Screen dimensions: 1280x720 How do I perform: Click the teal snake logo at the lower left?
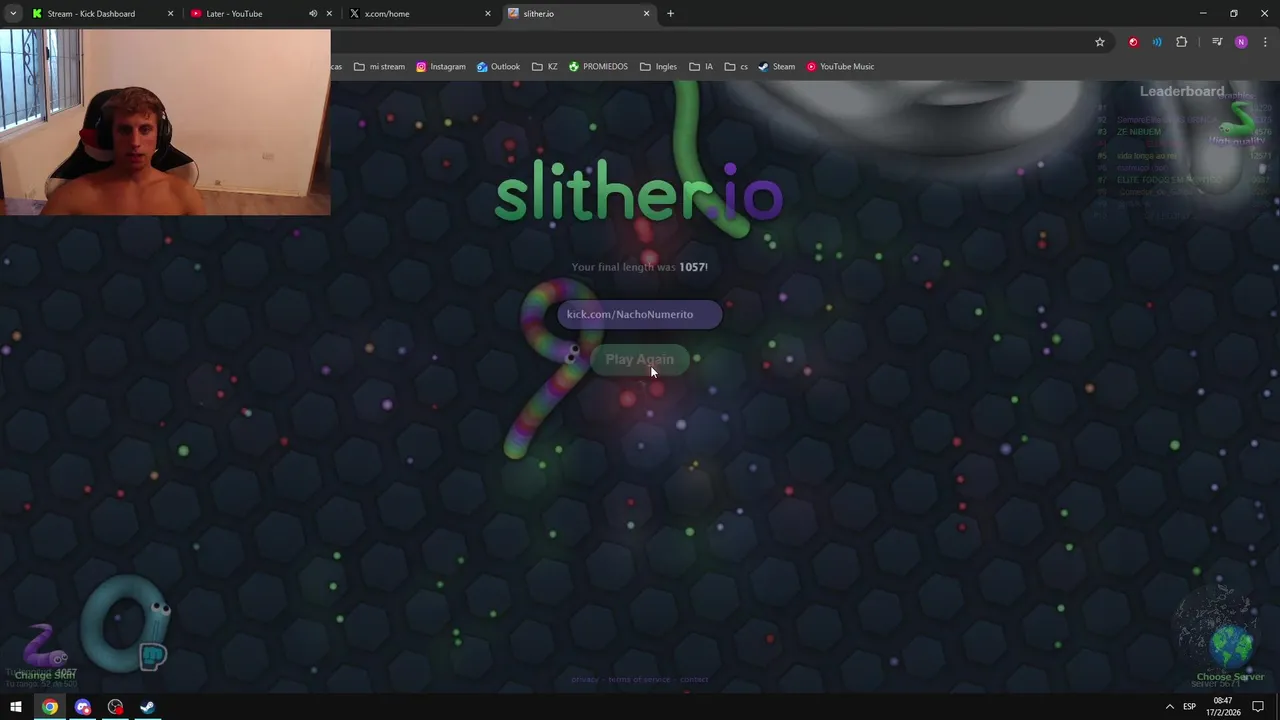click(125, 625)
